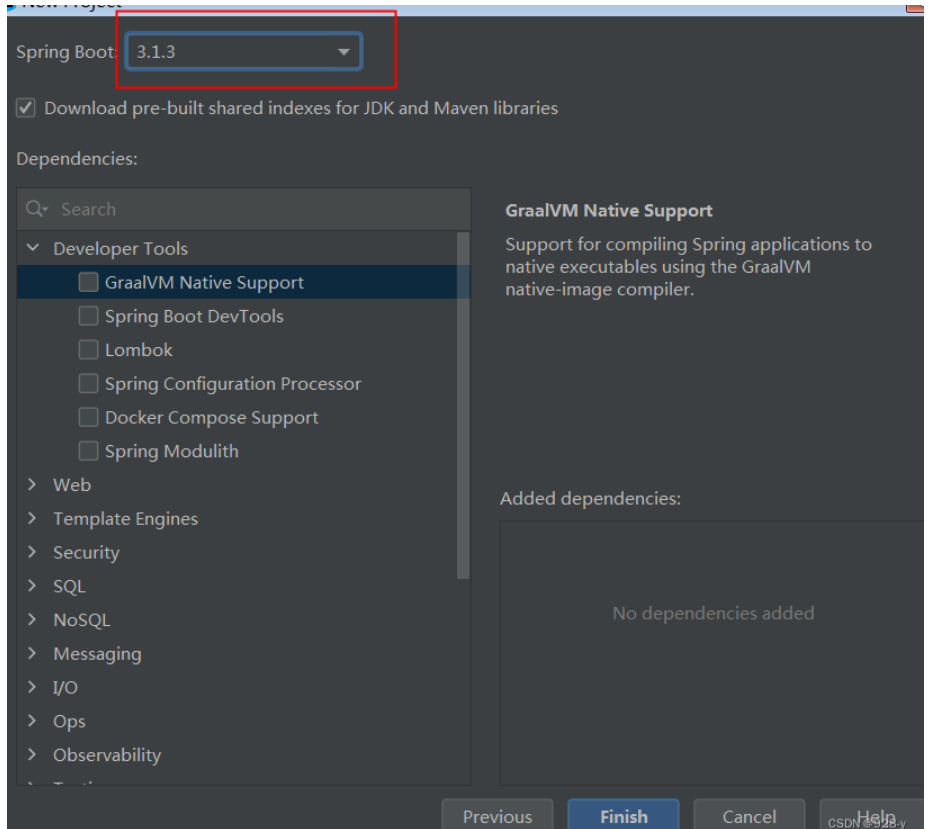The height and width of the screenshot is (829, 929).
Task: Enable Docker Compose Support
Action: (88, 417)
